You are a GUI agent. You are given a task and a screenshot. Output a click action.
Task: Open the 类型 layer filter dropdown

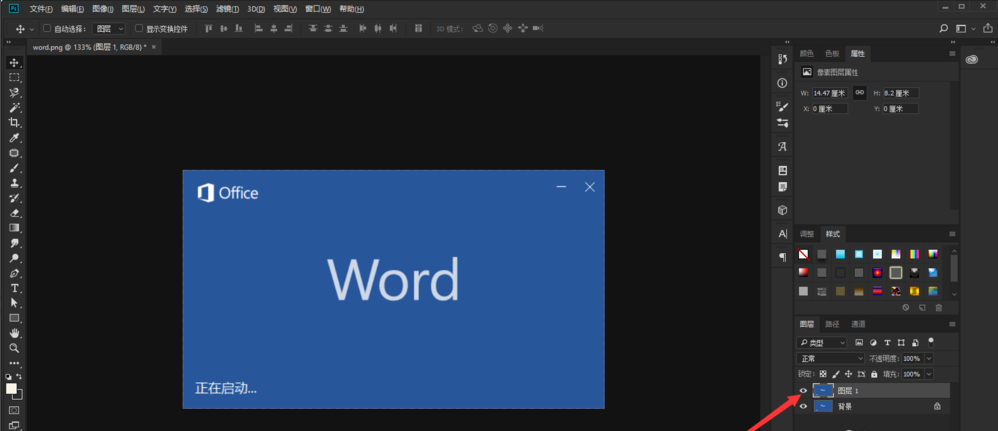[822, 342]
